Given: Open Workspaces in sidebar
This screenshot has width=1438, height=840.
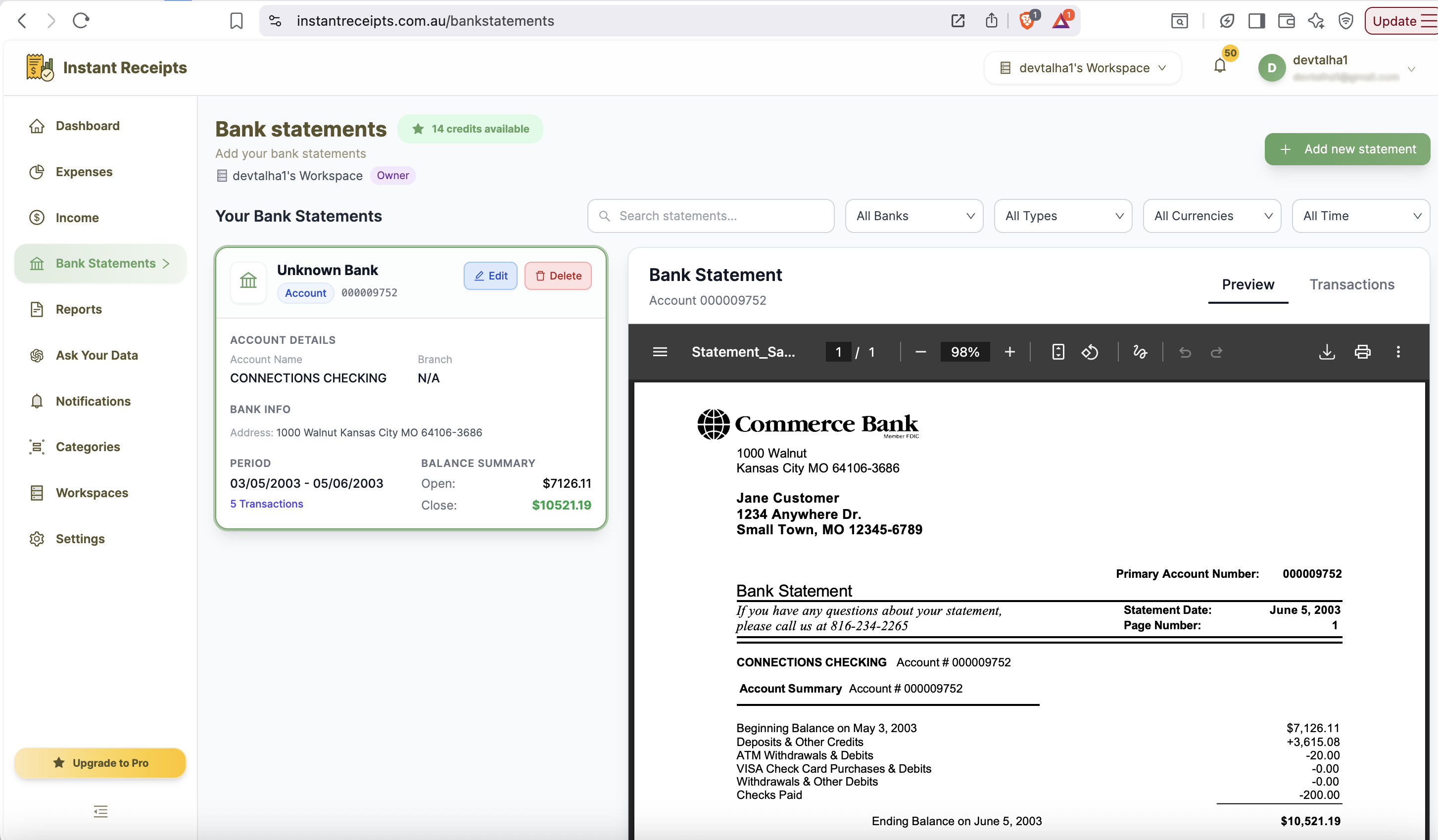Looking at the screenshot, I should coord(100,492).
